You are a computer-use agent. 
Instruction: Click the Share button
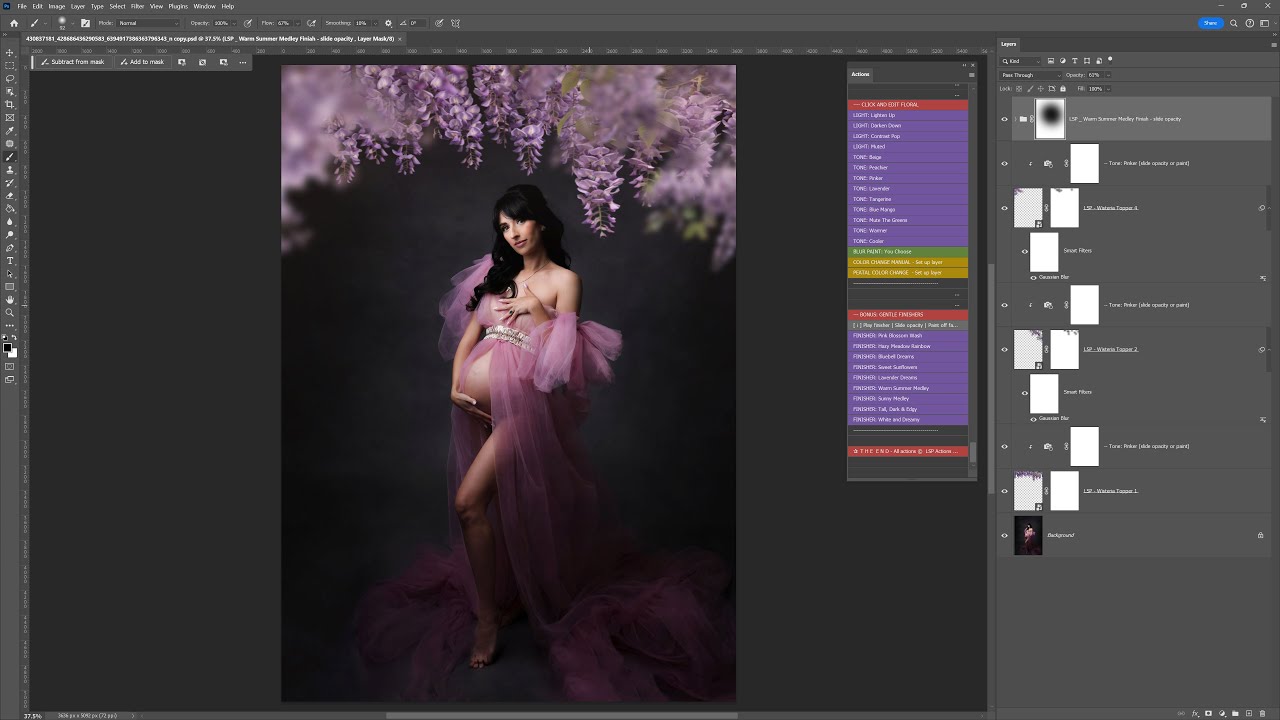[x=1210, y=23]
